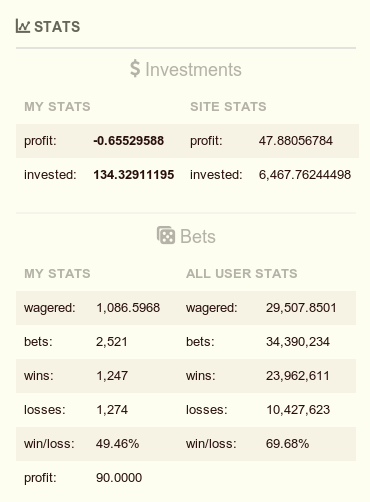
Task: Click all users wagered value 29,507.8501
Action: [301, 308]
